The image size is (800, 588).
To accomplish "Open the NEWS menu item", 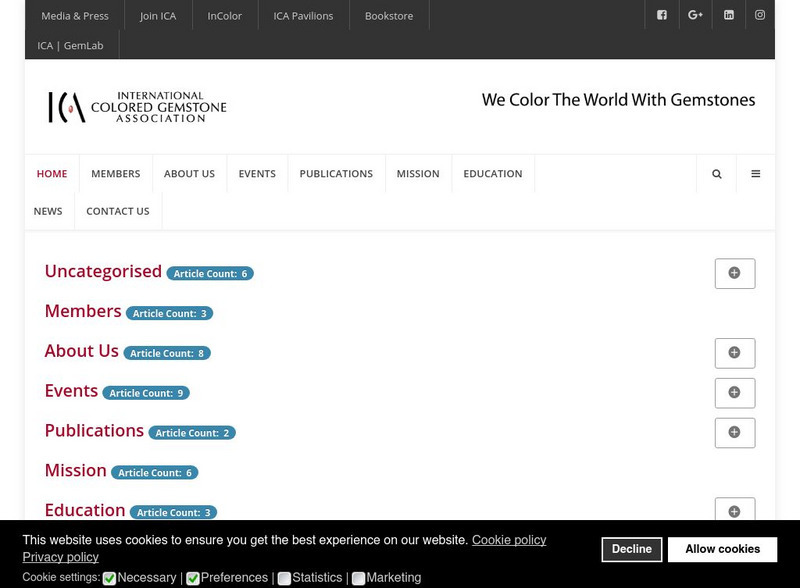I will [48, 211].
